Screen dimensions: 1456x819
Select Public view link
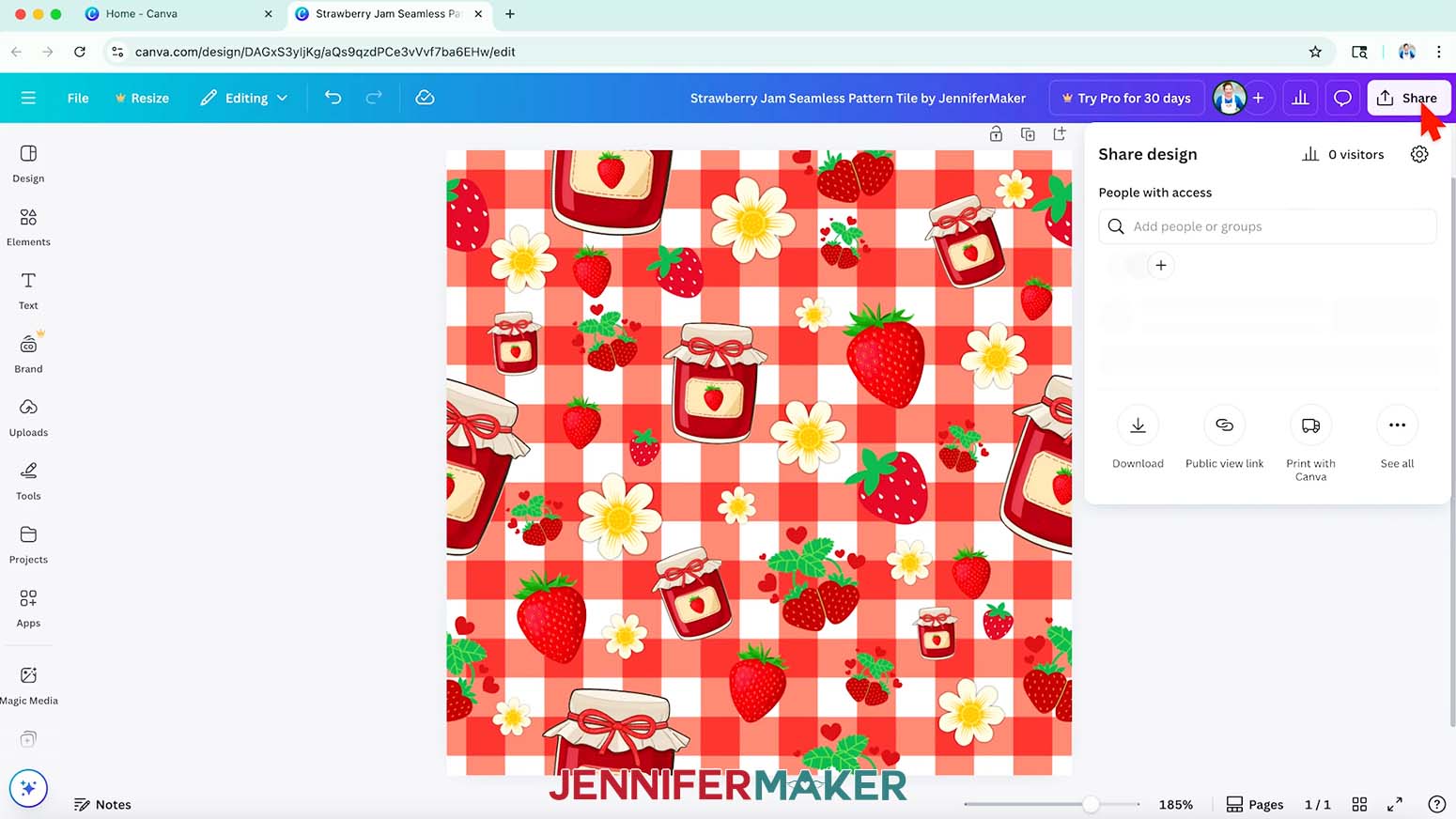tap(1224, 438)
